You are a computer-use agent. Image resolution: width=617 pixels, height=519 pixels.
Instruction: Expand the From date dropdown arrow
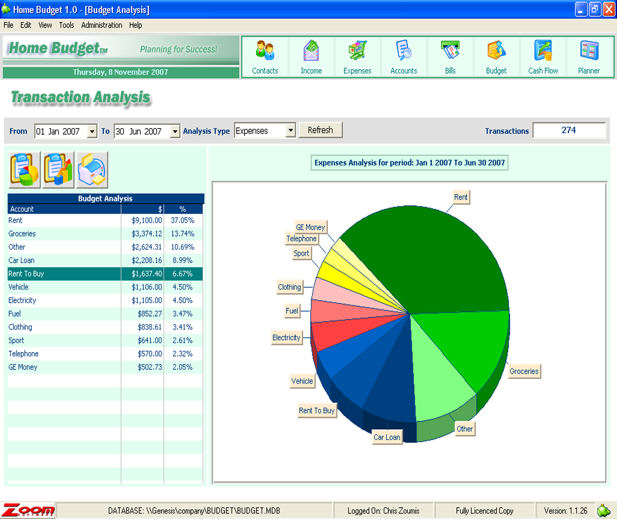point(92,131)
